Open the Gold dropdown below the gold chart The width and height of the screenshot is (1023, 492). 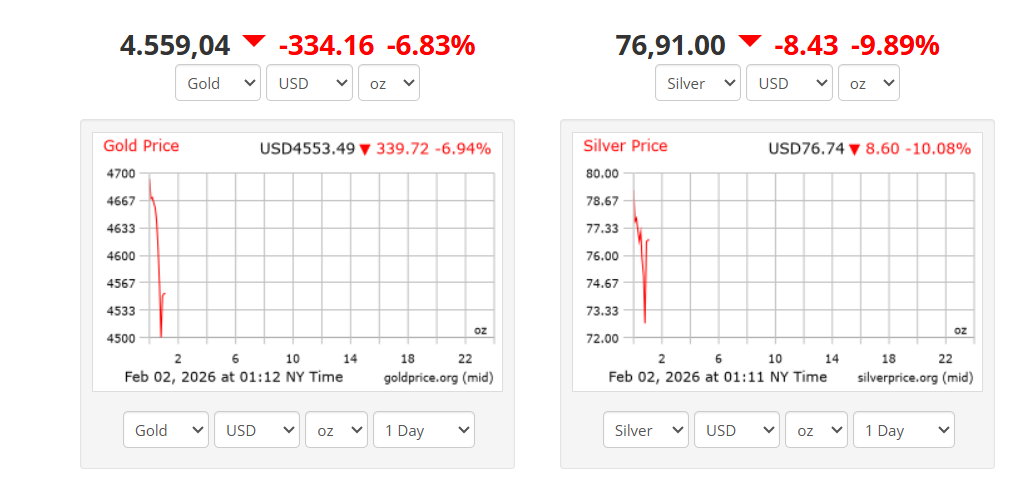coord(166,430)
